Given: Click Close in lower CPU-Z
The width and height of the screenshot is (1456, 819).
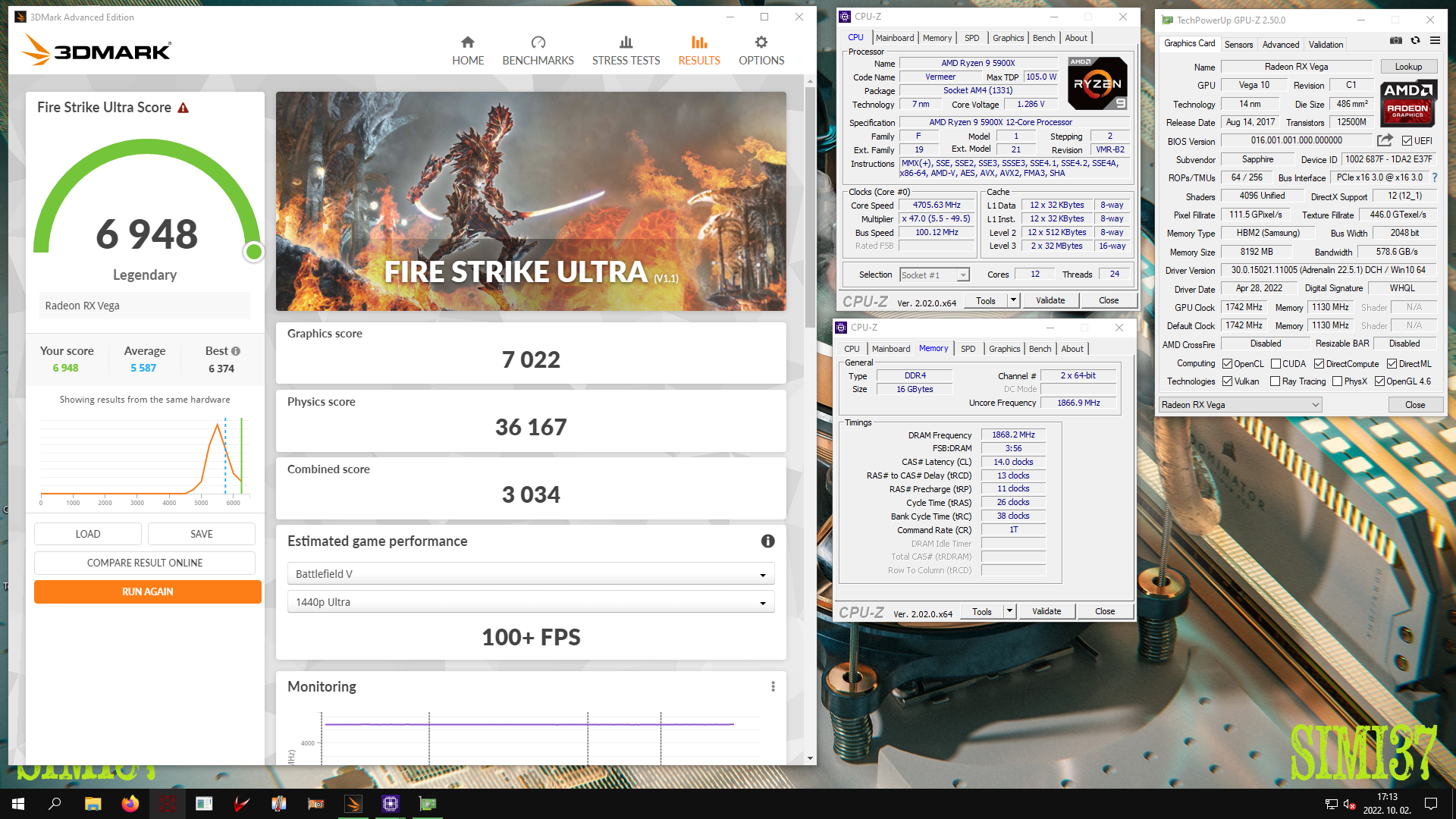Looking at the screenshot, I should click(x=1105, y=611).
